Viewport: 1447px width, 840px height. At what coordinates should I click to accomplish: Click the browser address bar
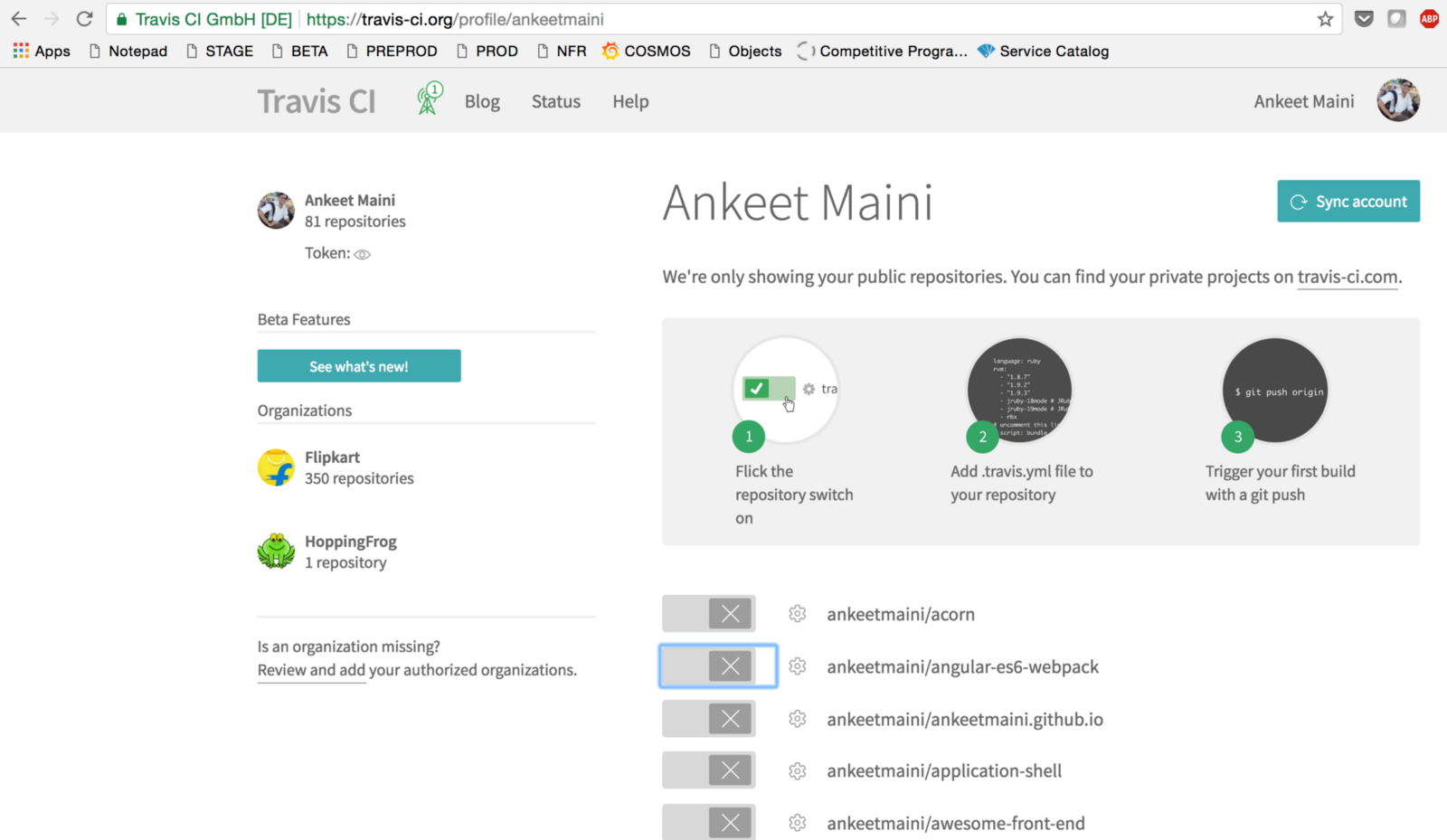point(723,19)
